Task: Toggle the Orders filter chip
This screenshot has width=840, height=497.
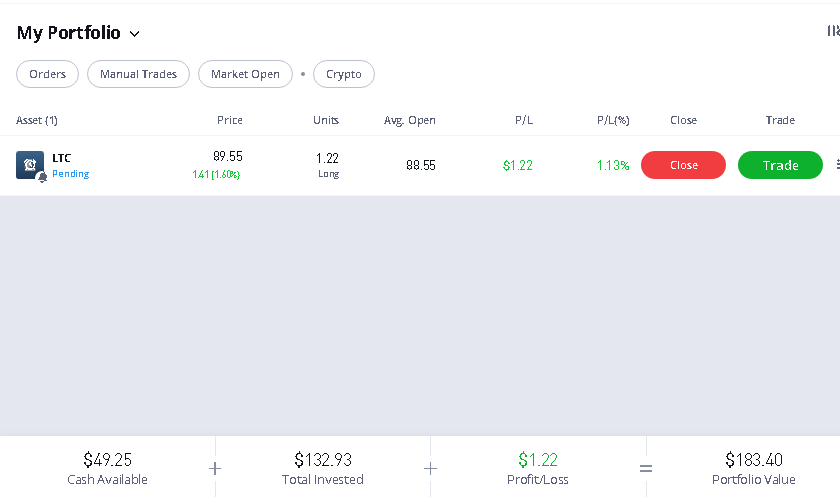Action: (48, 74)
